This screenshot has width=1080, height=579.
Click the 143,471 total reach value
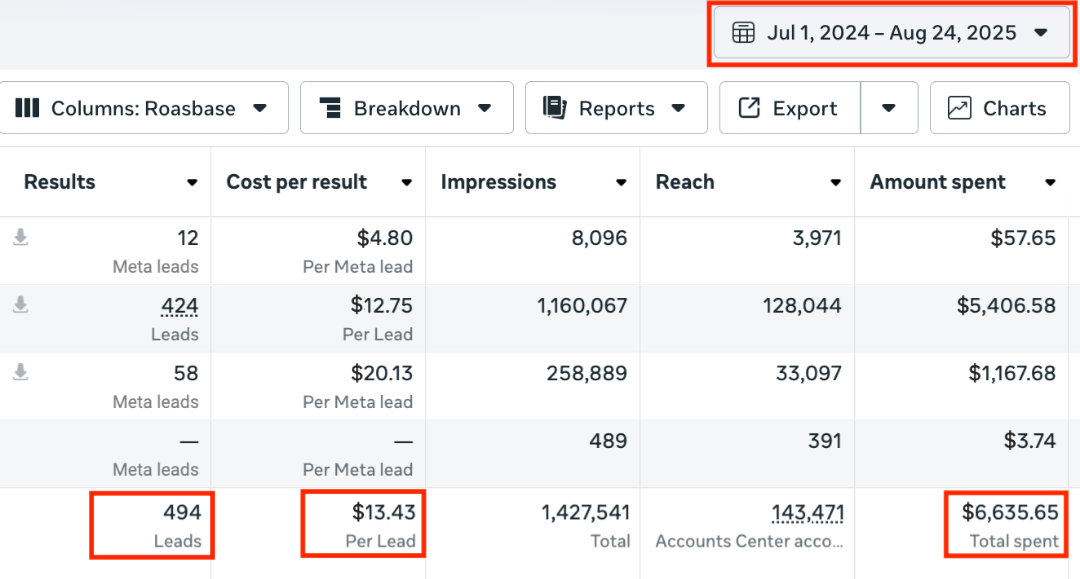(807, 514)
